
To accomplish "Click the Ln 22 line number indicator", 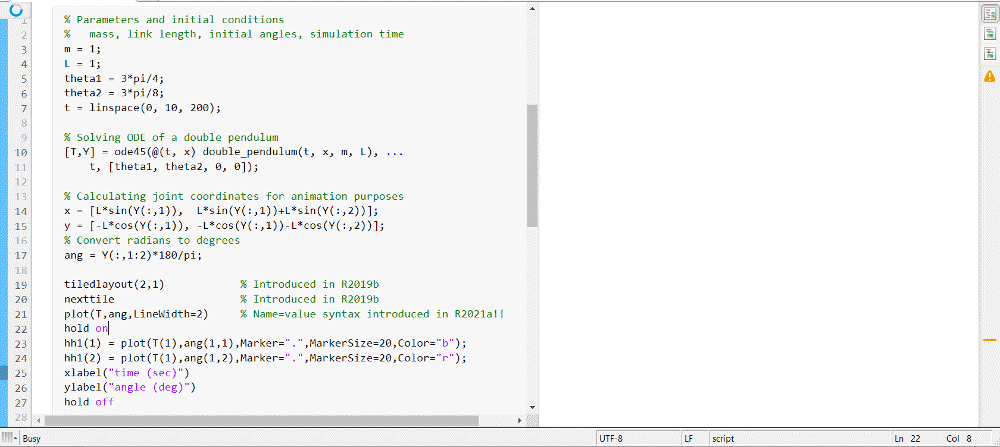I will 907,438.
